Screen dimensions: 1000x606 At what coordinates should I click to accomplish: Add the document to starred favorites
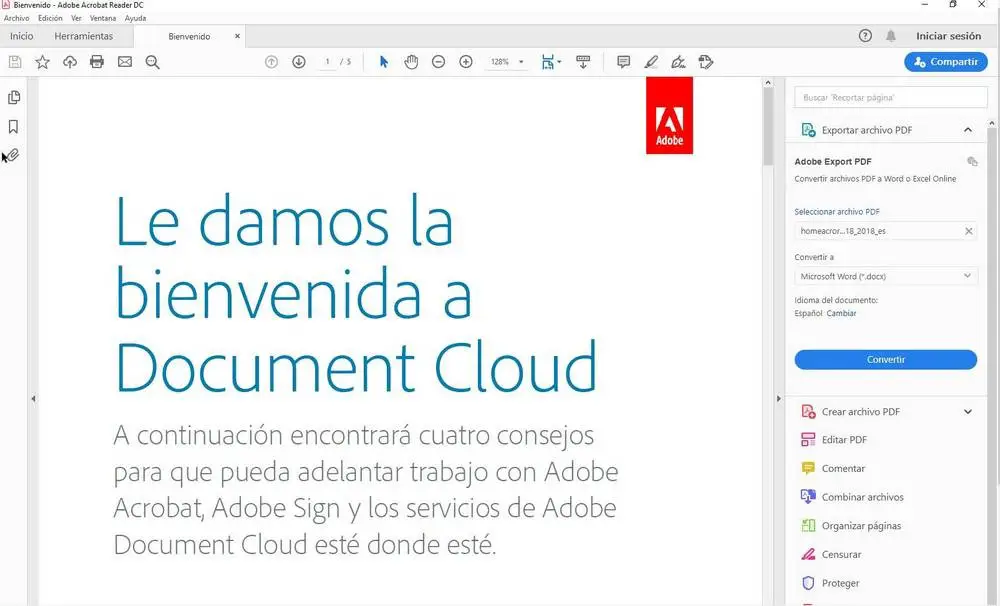pos(42,62)
